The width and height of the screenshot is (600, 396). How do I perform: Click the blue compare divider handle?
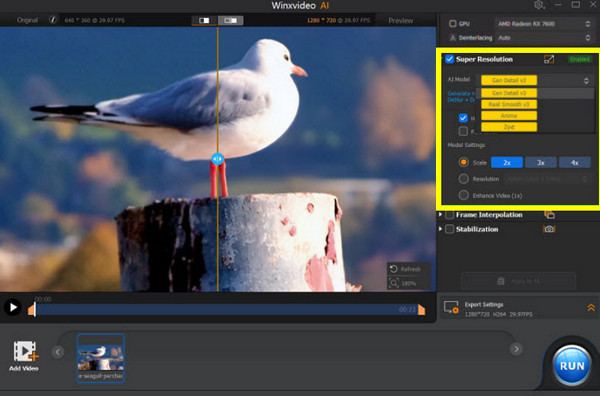pyautogui.click(x=217, y=159)
